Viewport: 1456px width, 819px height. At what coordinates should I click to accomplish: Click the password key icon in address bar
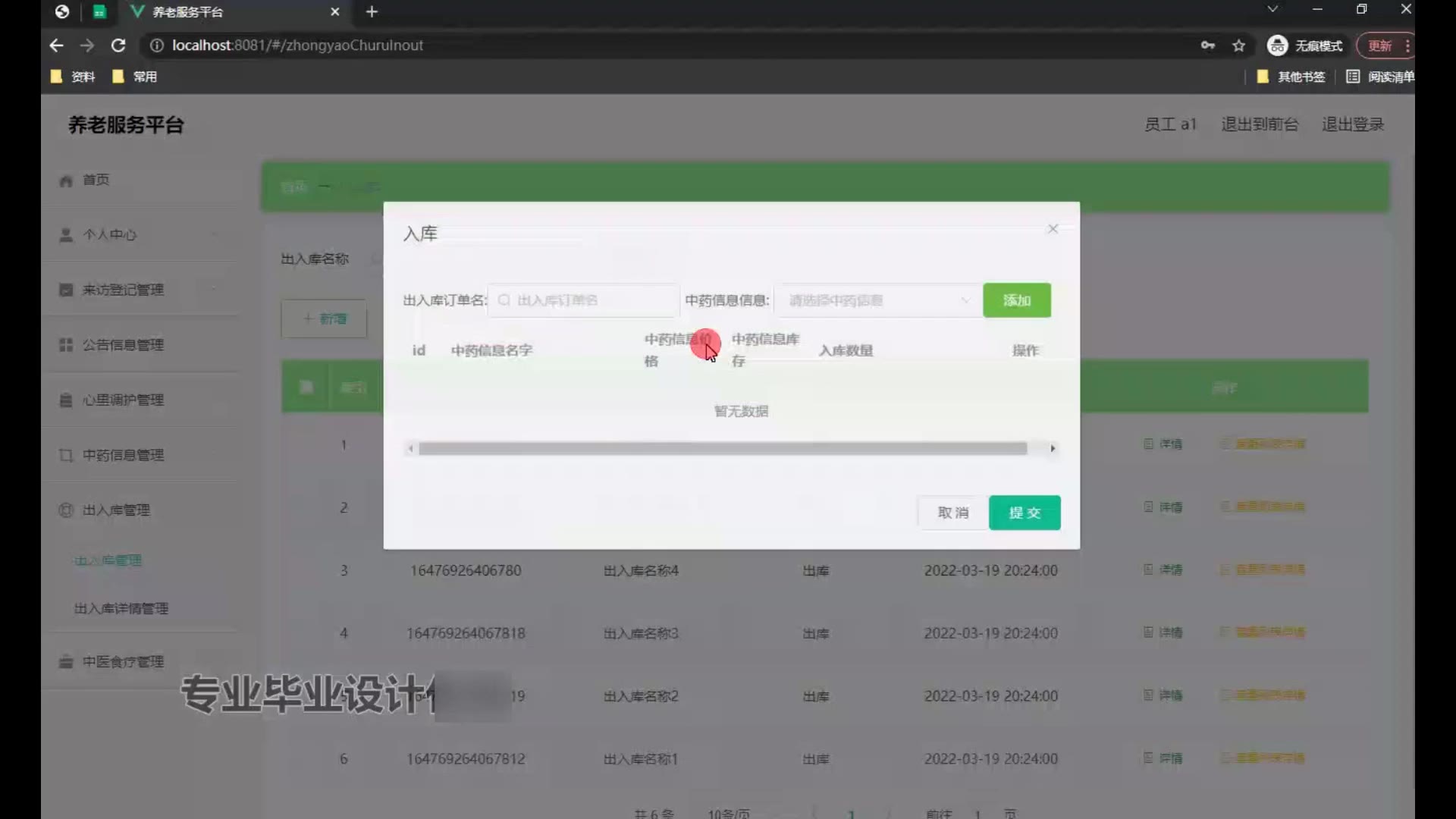[x=1207, y=45]
